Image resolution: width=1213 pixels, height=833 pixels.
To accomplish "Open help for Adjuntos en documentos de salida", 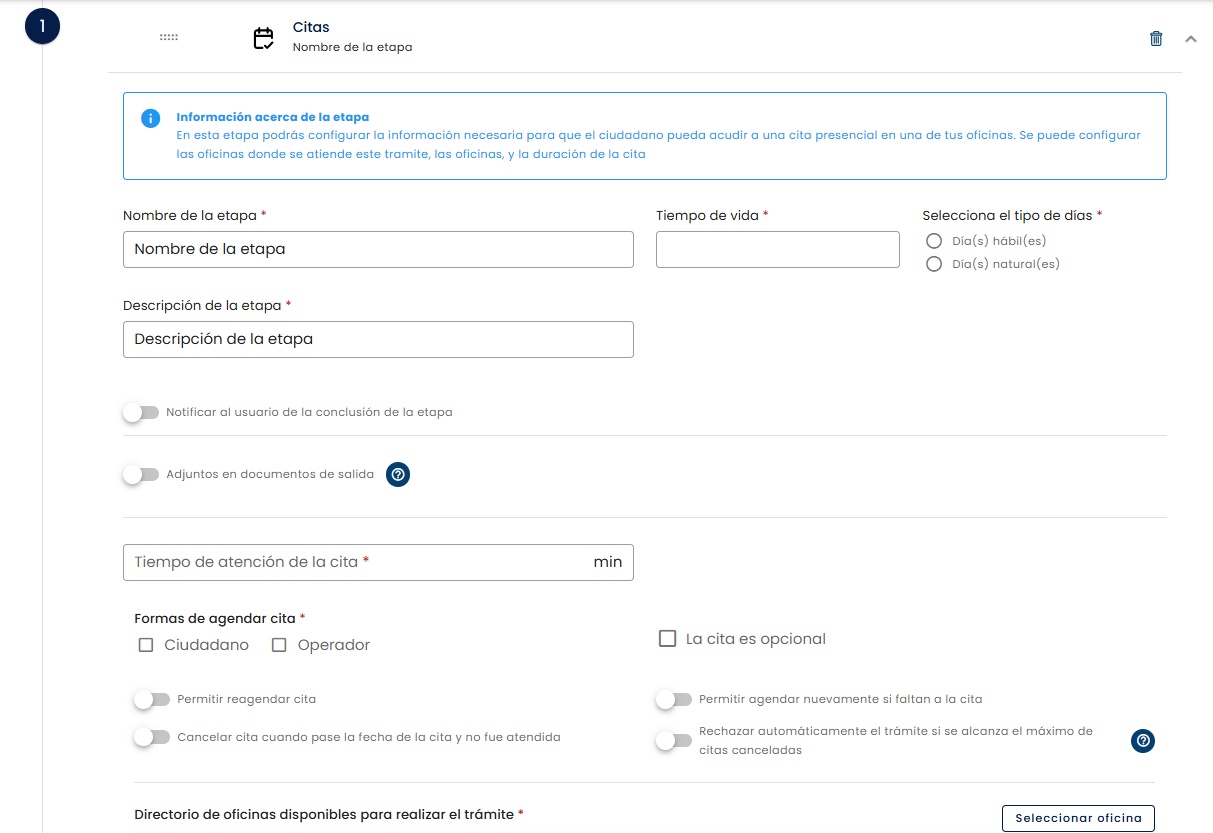I will (x=398, y=474).
